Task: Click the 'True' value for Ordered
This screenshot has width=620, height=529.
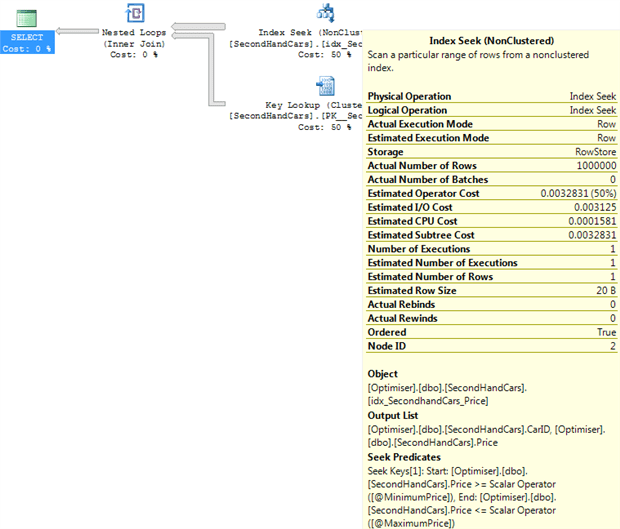Action: (607, 332)
